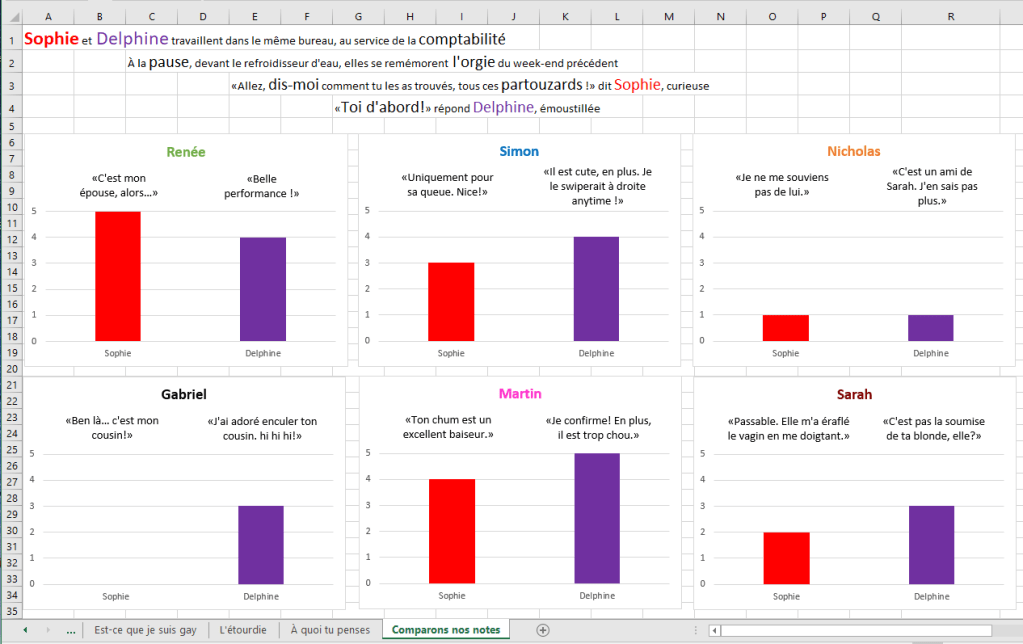
Task: Click Delphine's purple bar in Martin chart
Action: pos(597,518)
